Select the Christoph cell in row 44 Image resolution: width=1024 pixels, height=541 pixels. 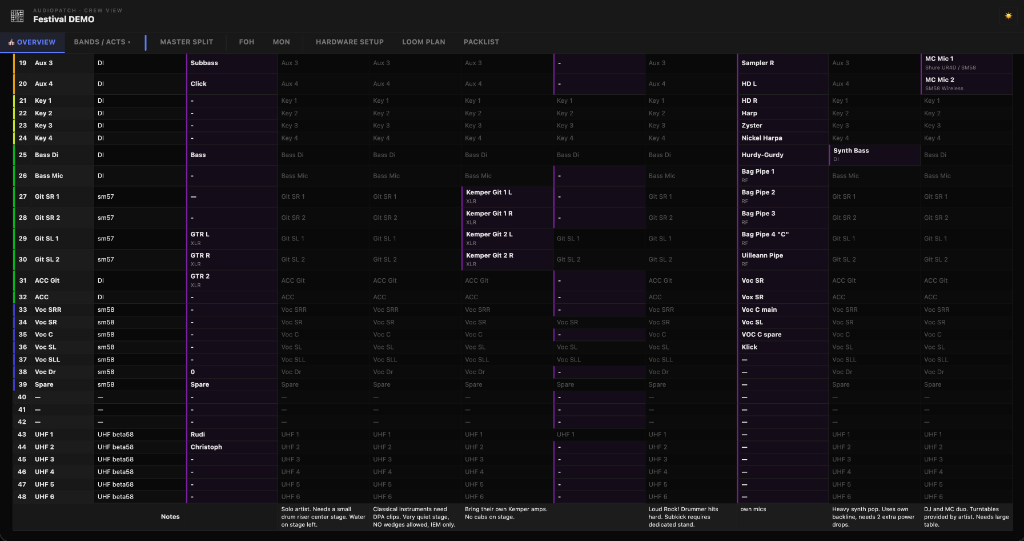pos(232,447)
